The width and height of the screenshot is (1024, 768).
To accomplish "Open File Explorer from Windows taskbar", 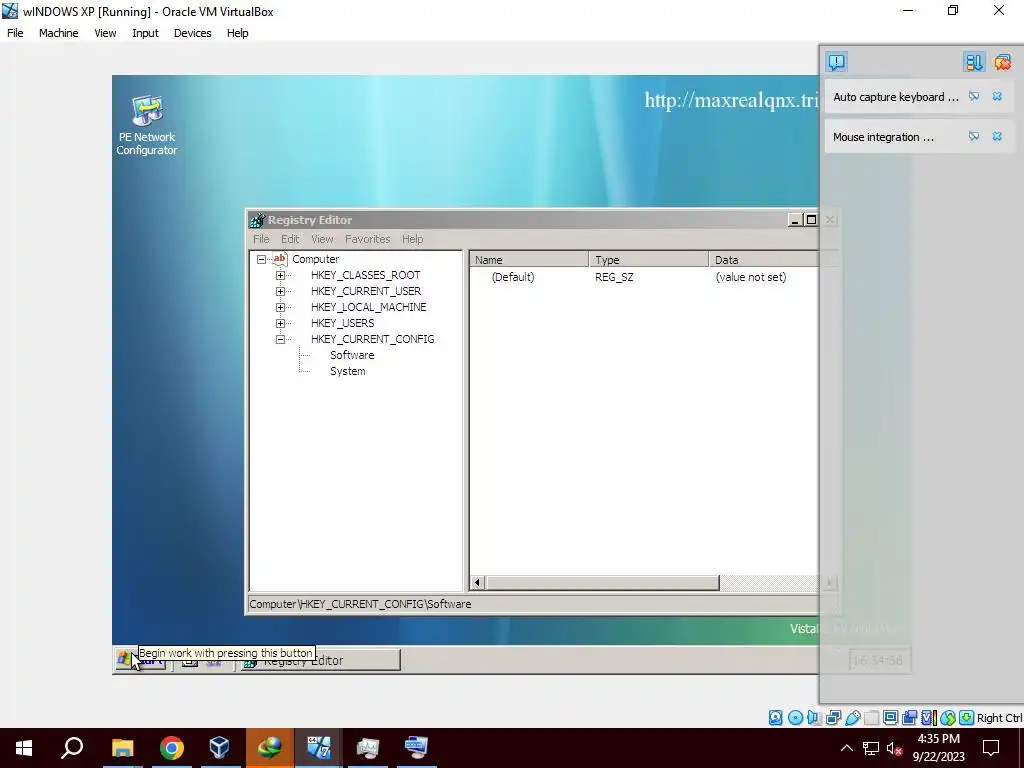I will pyautogui.click(x=122, y=748).
